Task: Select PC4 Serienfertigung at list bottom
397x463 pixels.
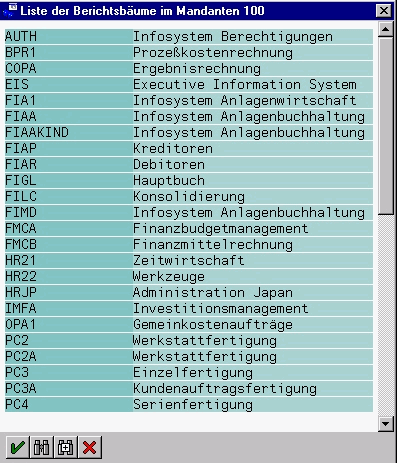Action: tap(189, 405)
